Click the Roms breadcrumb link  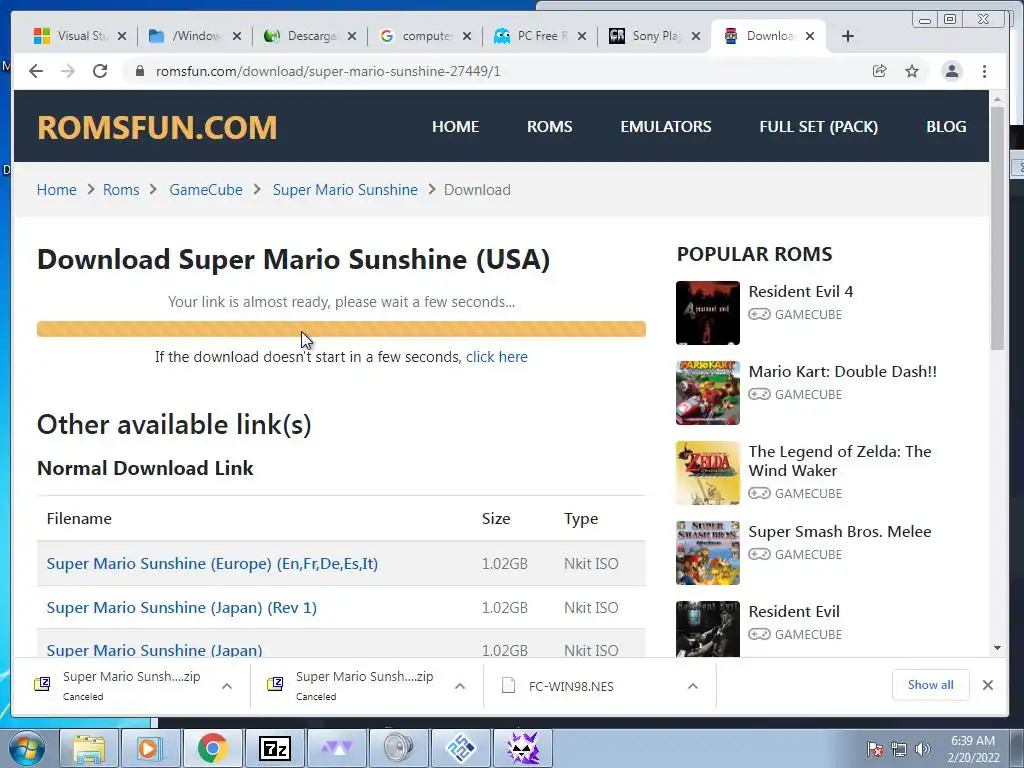121,190
